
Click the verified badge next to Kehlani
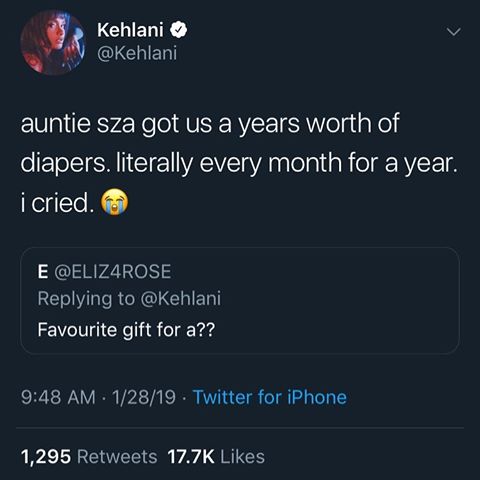tap(179, 30)
